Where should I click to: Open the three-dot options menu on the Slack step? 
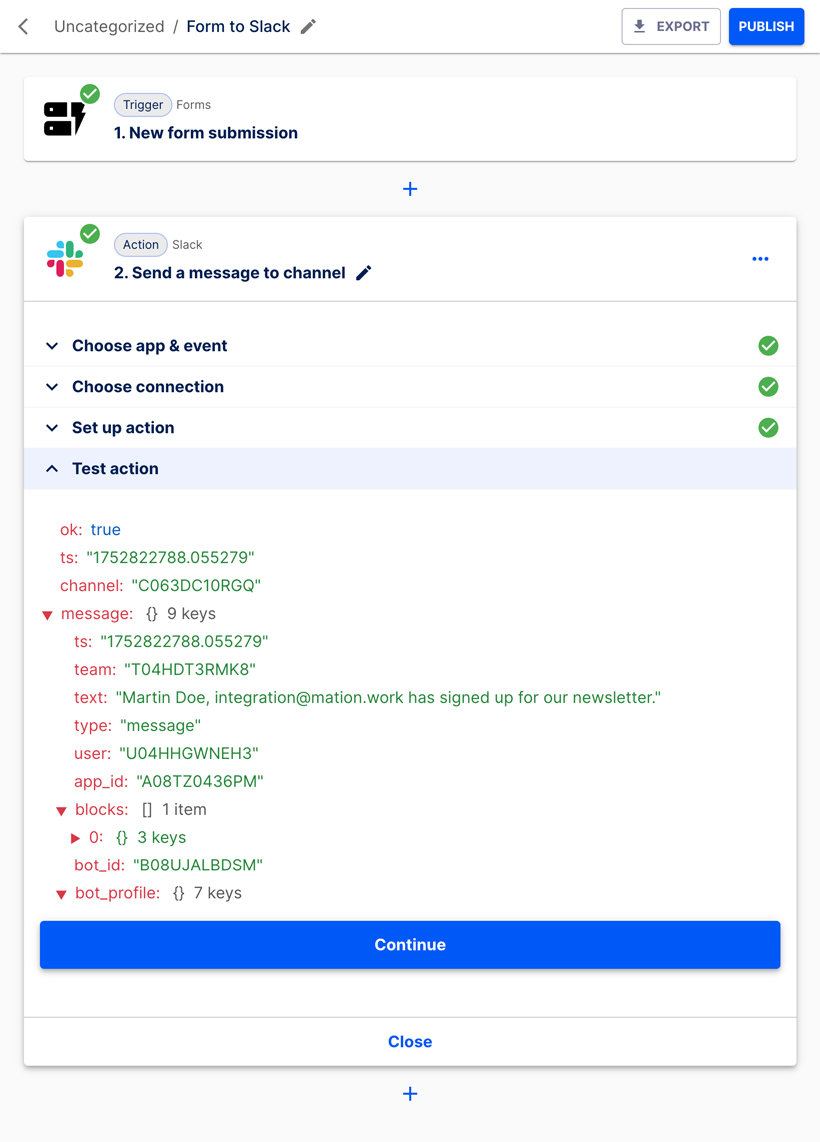click(760, 258)
